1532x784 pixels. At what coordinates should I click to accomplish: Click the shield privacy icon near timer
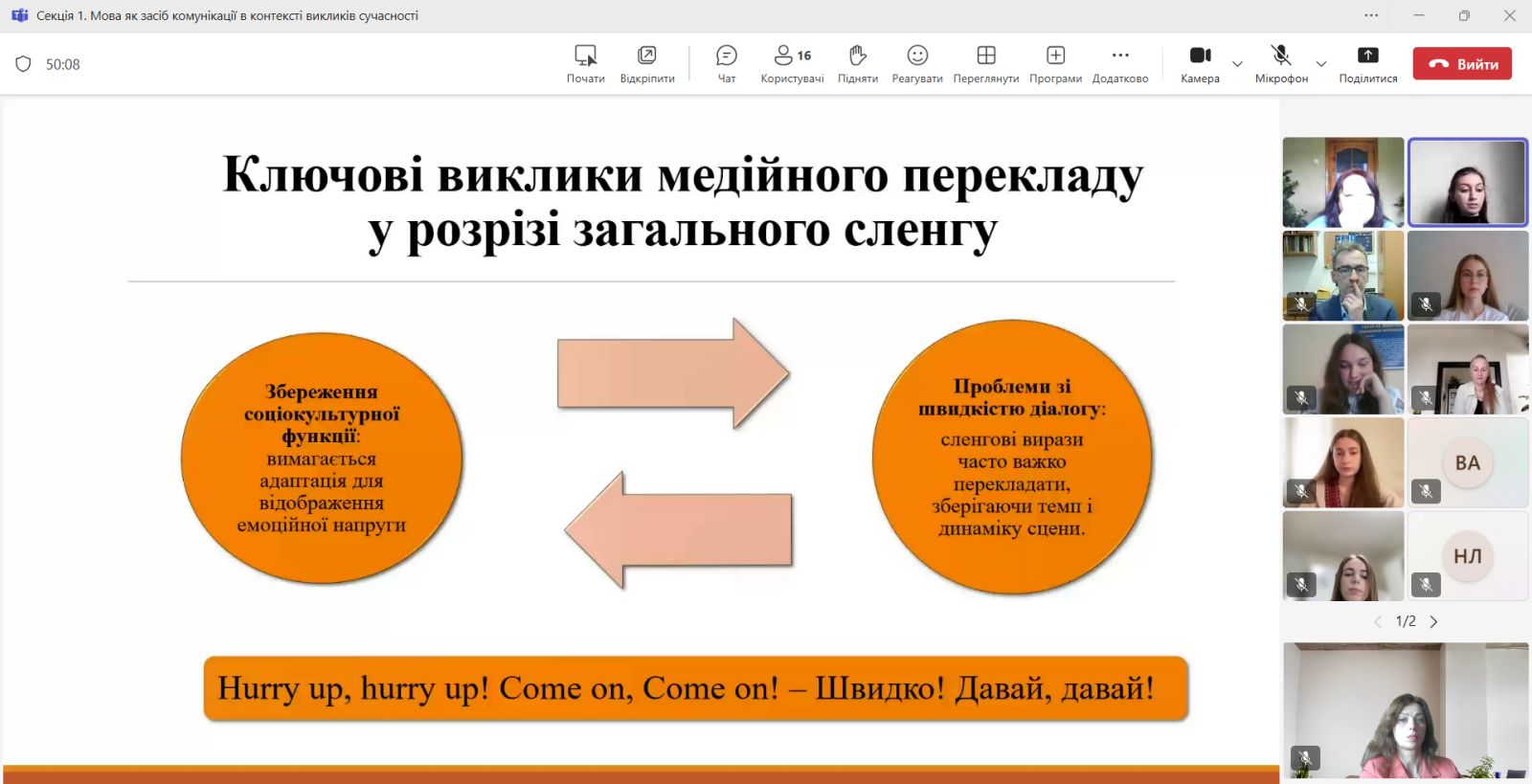coord(24,64)
